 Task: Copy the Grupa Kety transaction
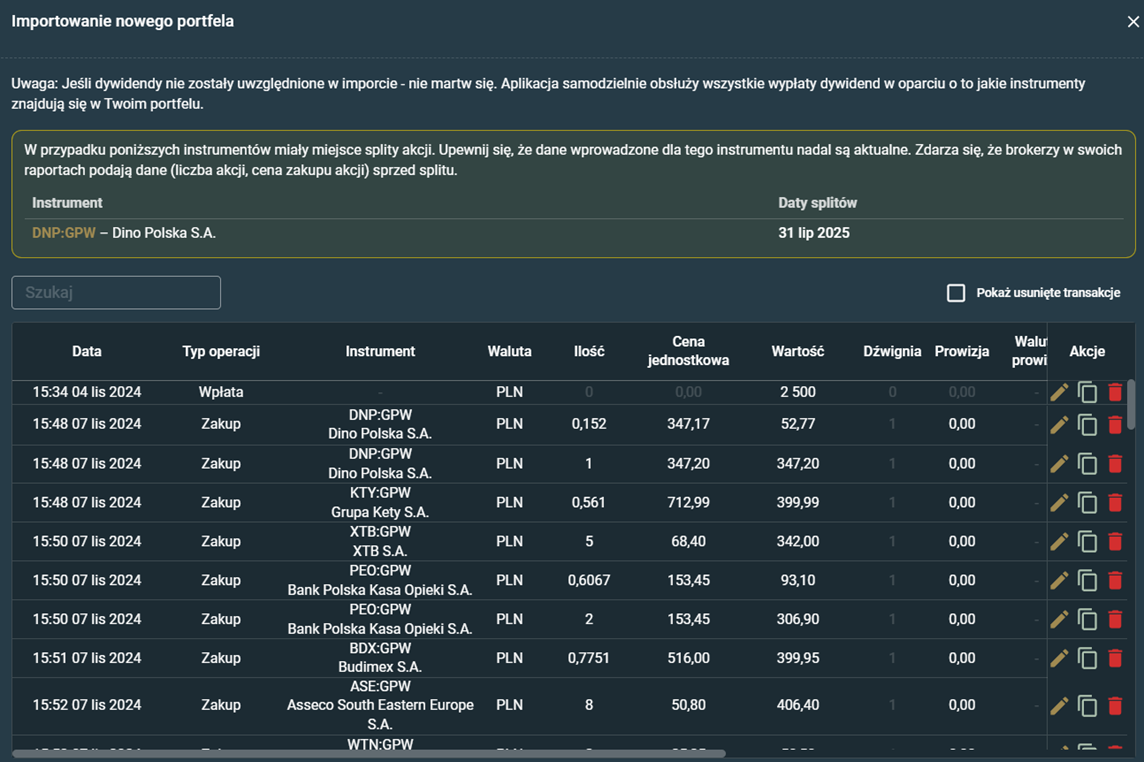pos(1087,502)
